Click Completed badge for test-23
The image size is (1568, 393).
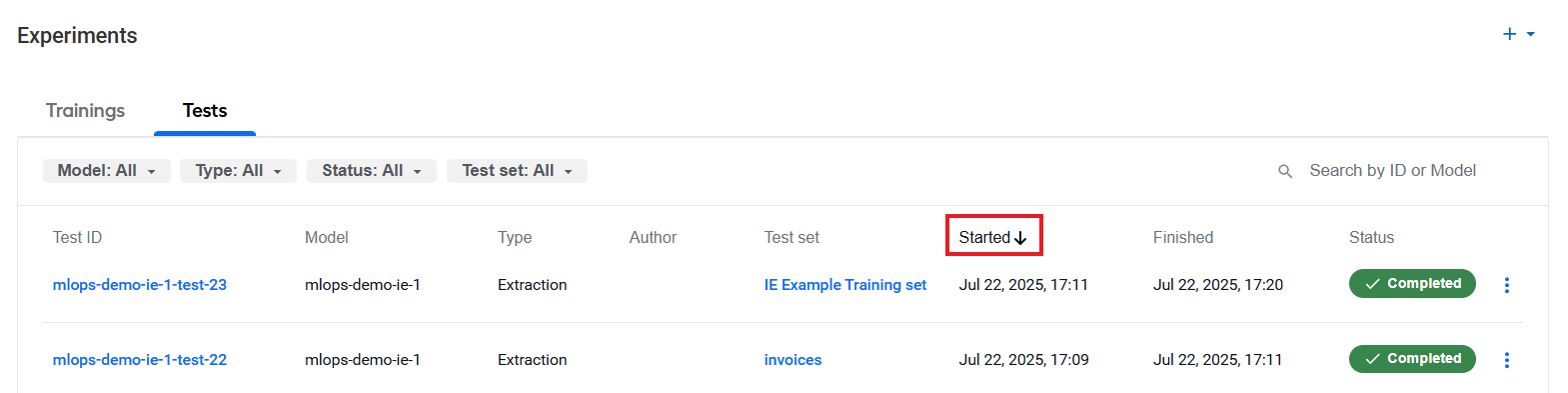pos(1412,284)
